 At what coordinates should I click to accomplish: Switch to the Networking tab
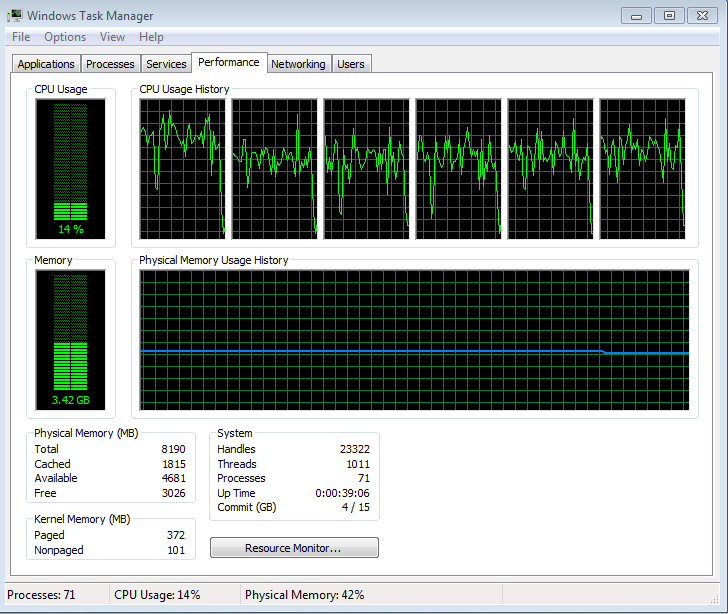(x=298, y=64)
